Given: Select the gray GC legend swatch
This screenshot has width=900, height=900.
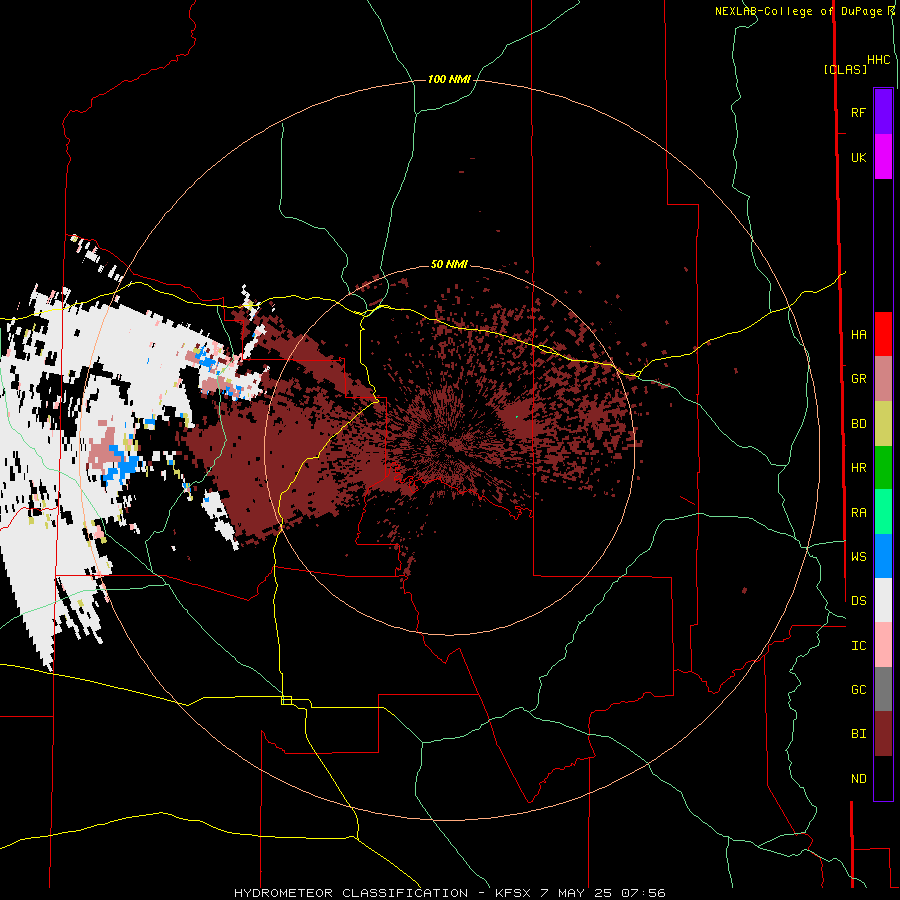Looking at the screenshot, I should (883, 689).
